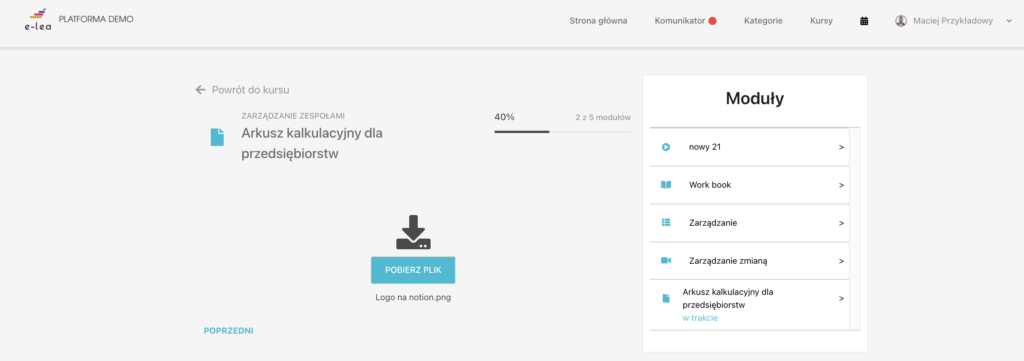1024x361 pixels.
Task: Expand the nowy 21 module chevron
Action: click(x=841, y=148)
